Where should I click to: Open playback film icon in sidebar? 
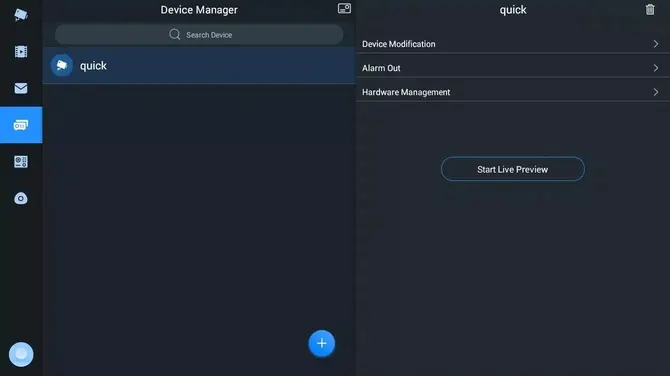coord(21,52)
